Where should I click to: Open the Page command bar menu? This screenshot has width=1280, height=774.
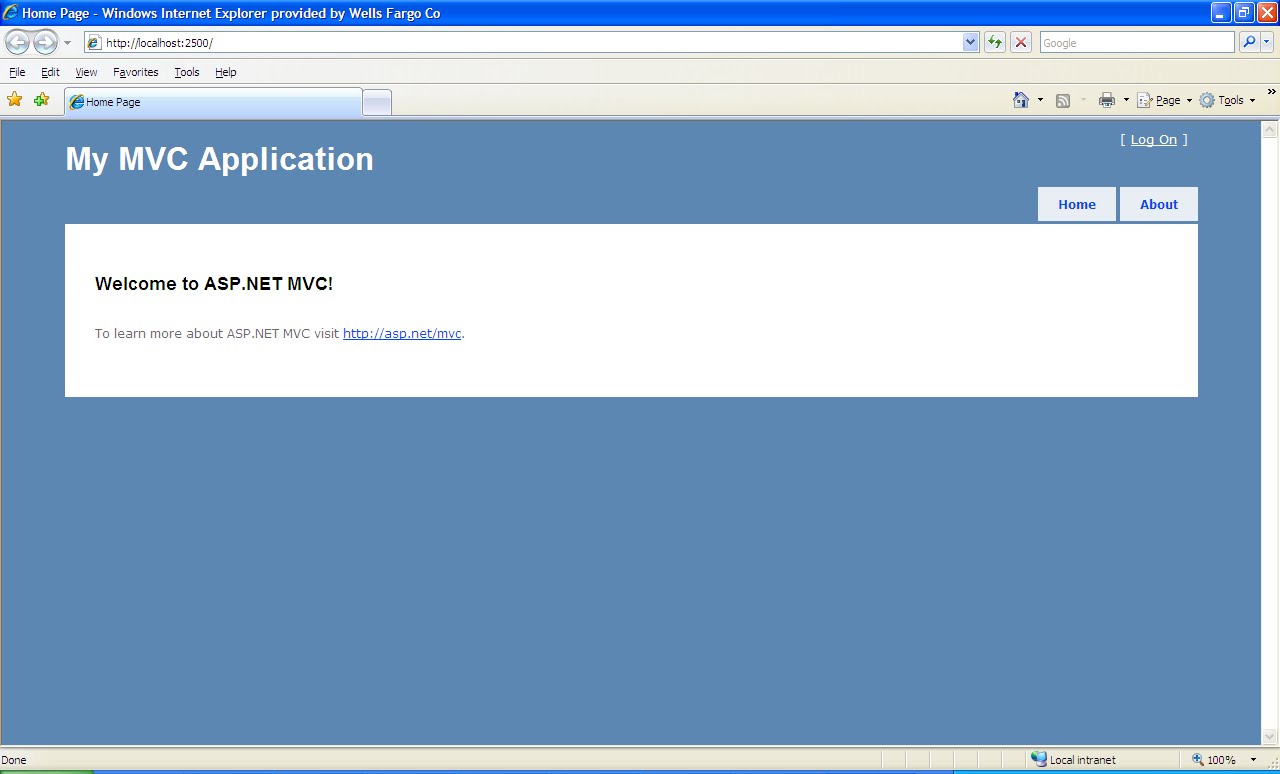(x=1165, y=100)
